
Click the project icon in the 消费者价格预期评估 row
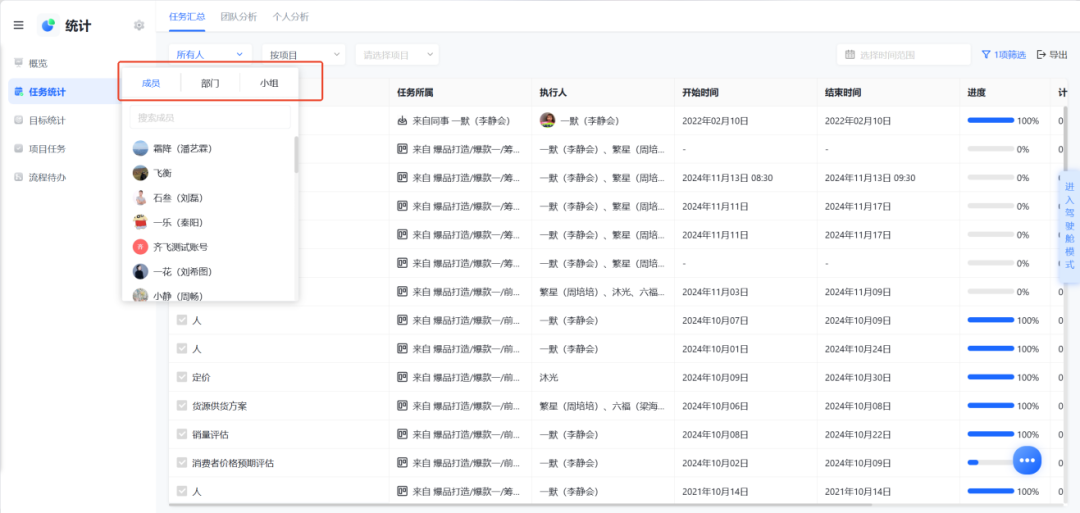click(x=403, y=463)
